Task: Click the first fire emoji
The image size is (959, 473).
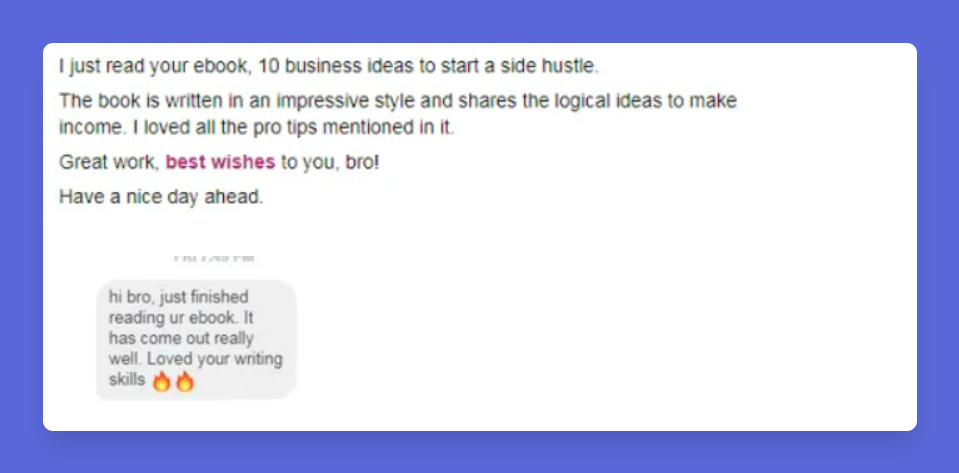Action: 161,381
